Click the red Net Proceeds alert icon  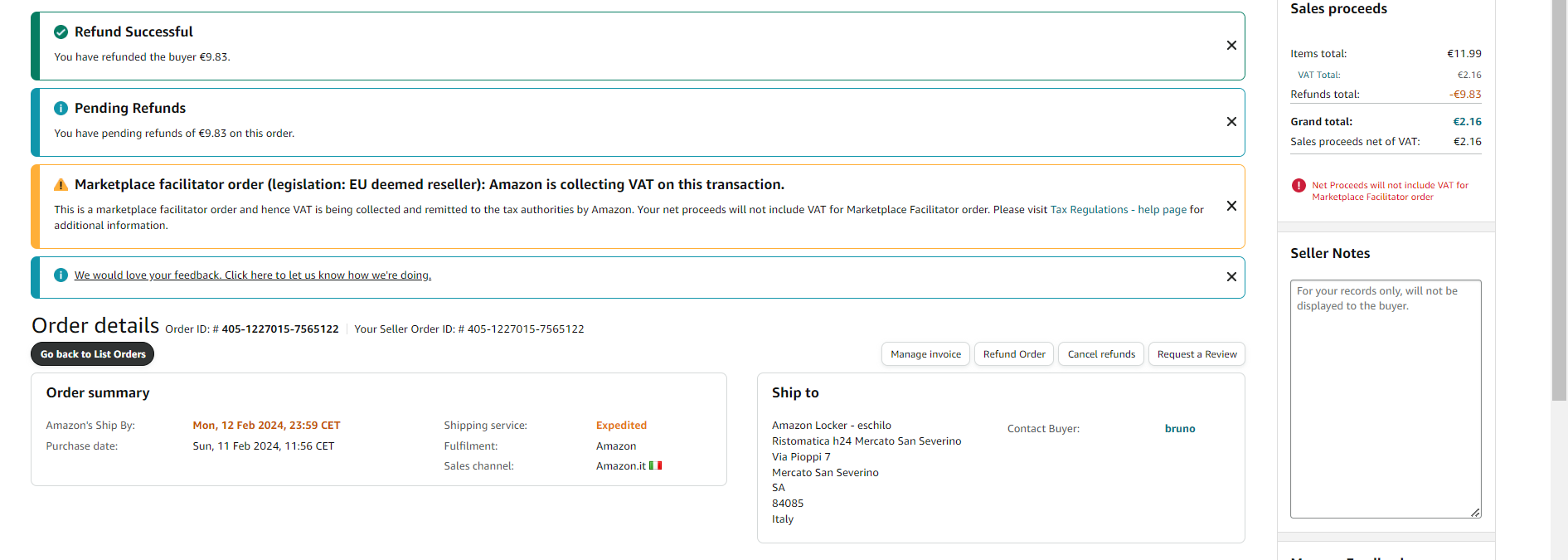pyautogui.click(x=1299, y=186)
